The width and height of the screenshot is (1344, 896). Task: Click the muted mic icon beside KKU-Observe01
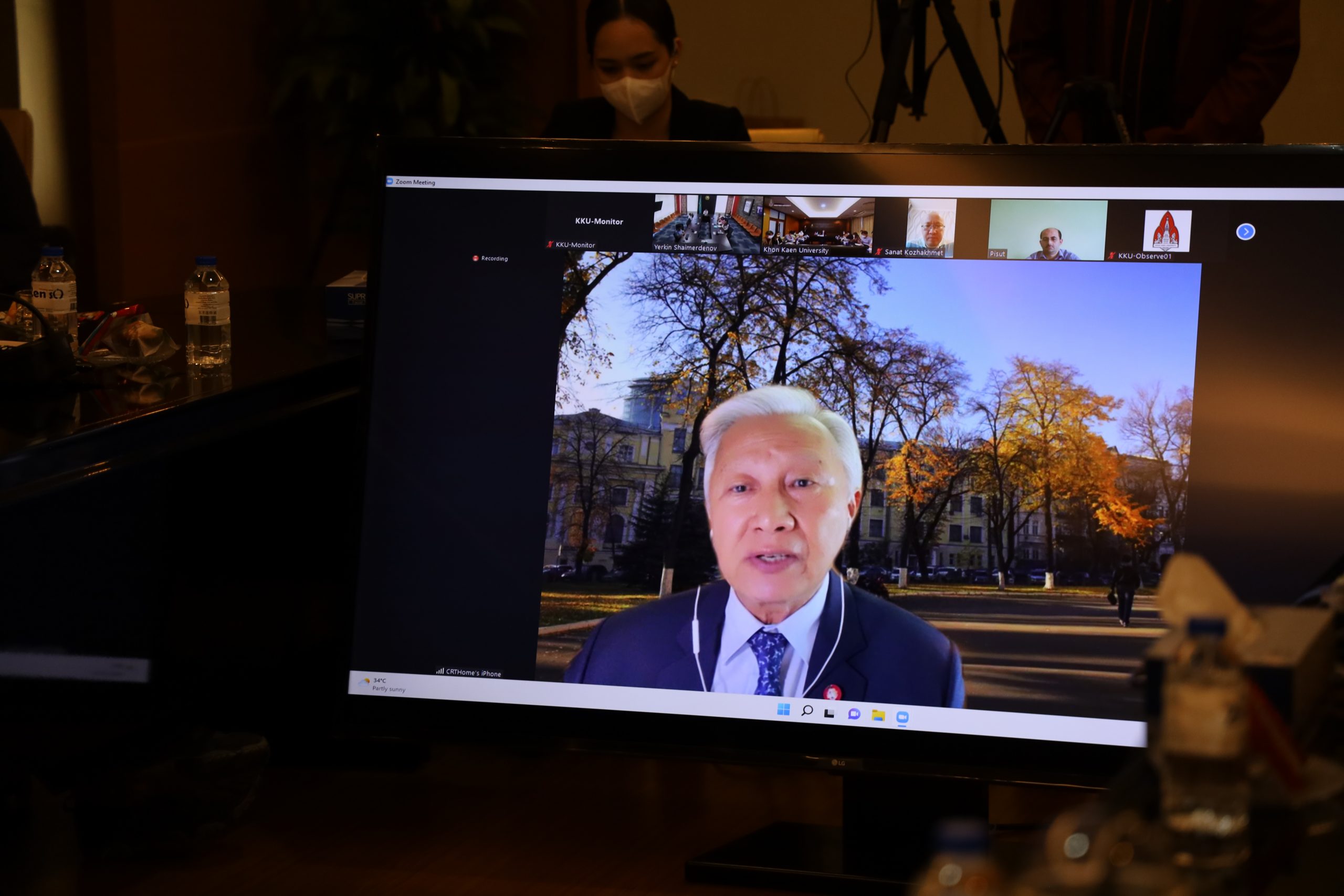1112,256
